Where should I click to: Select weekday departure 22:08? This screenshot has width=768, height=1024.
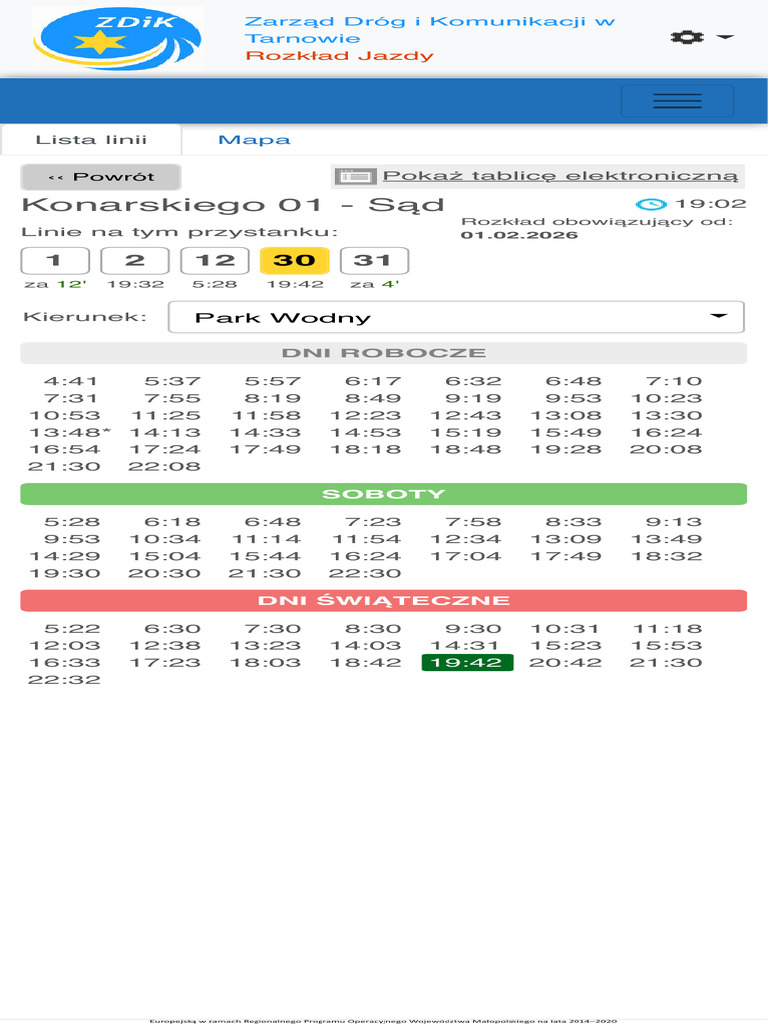point(164,467)
